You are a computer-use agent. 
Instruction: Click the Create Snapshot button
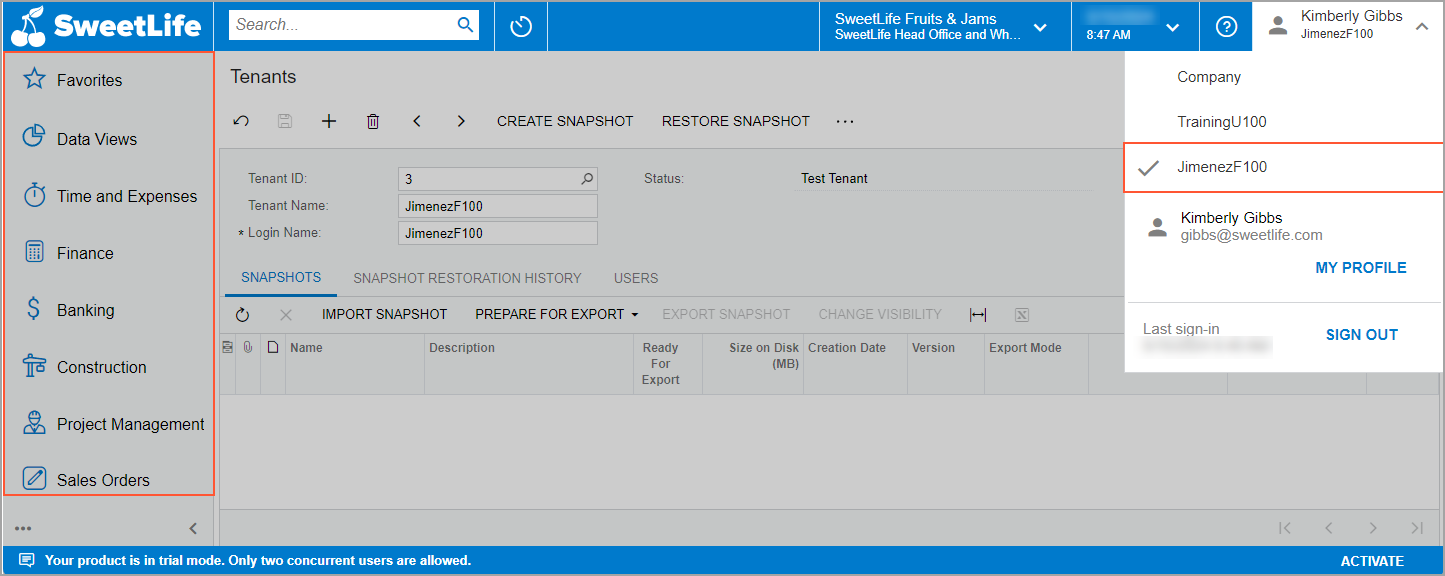click(x=565, y=121)
